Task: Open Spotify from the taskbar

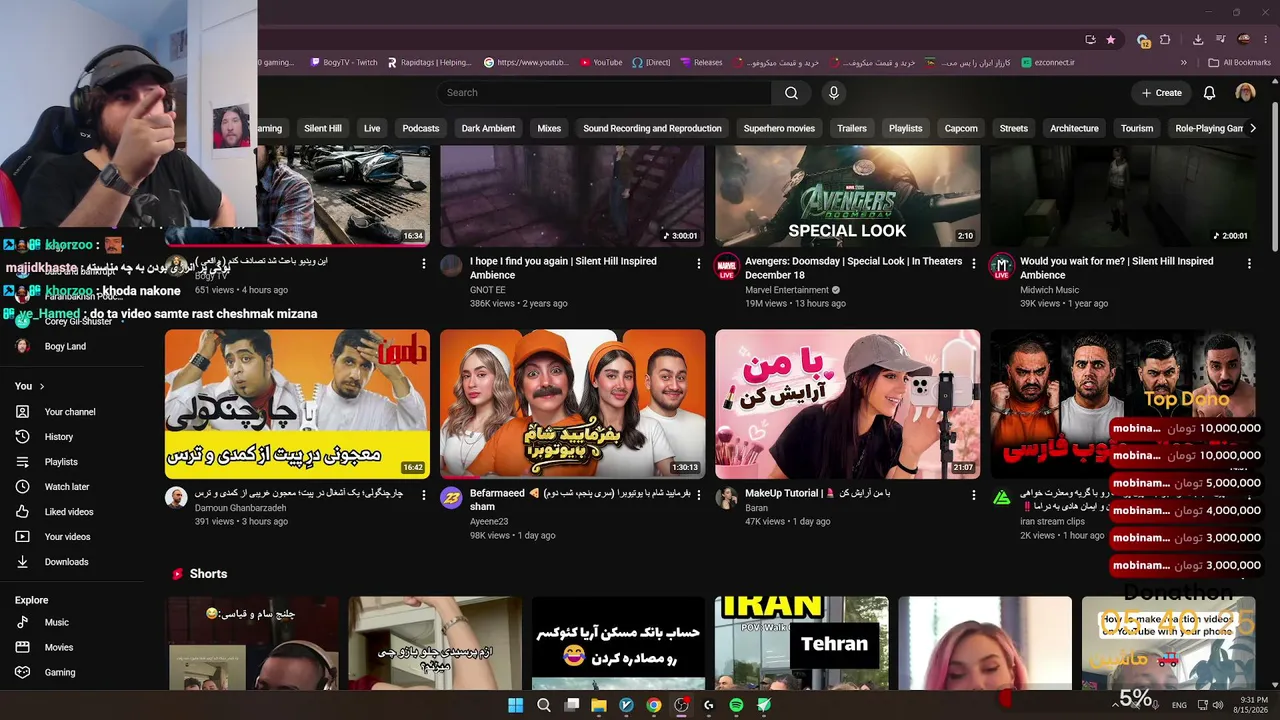Action: 736,705
